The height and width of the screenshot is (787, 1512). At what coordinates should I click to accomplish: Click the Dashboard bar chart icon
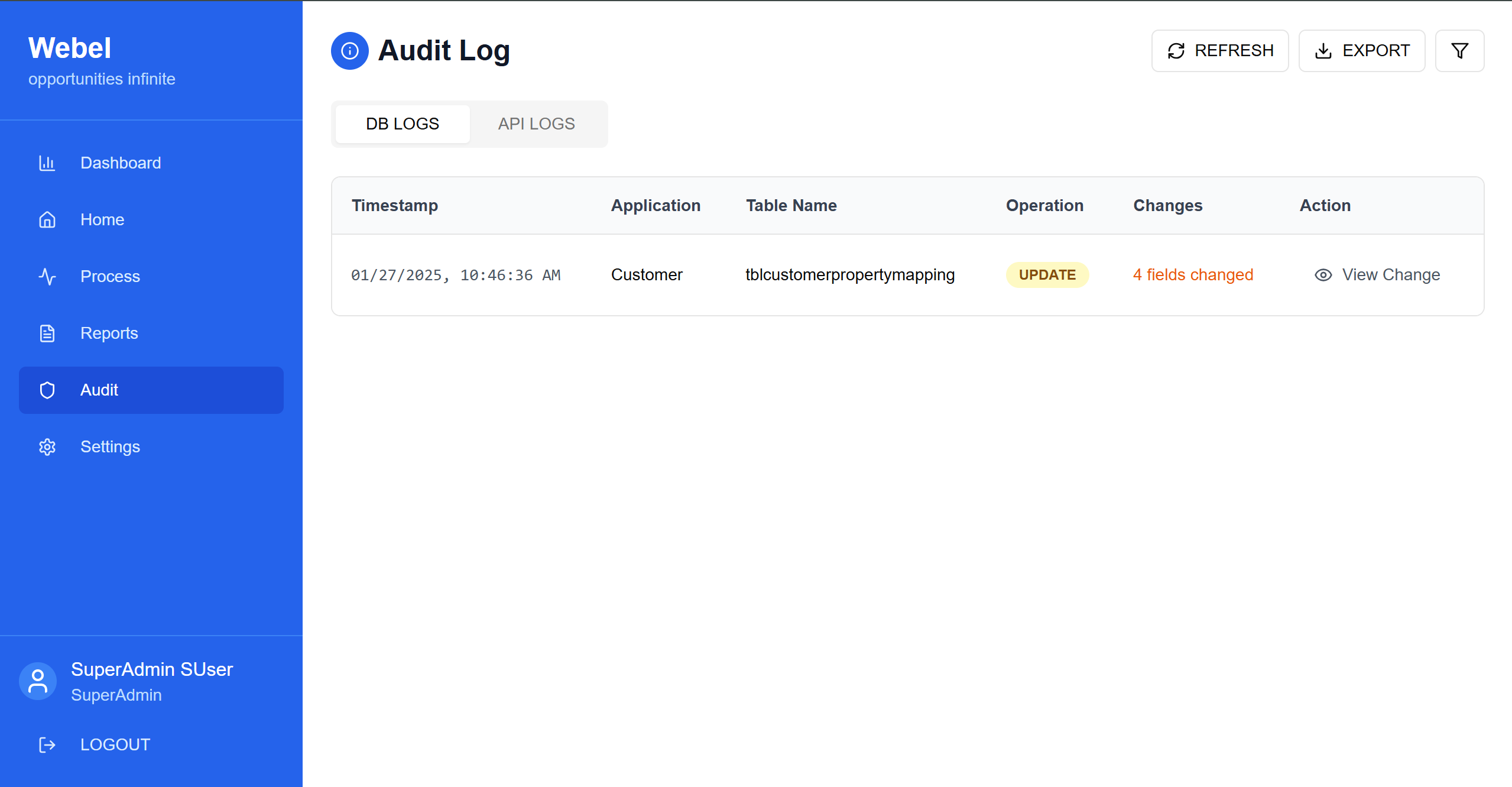pos(47,163)
